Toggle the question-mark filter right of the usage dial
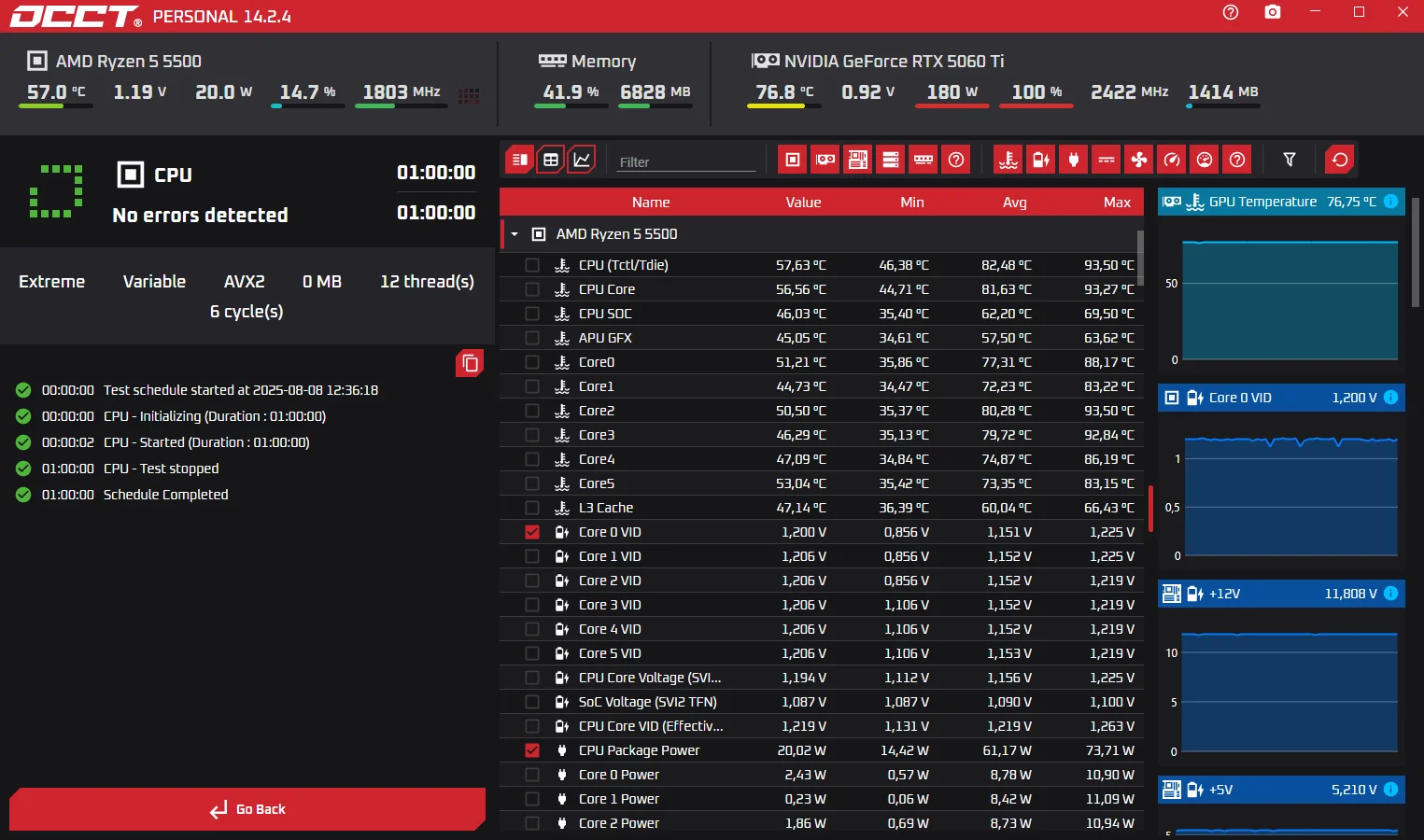Image resolution: width=1424 pixels, height=840 pixels. (1237, 160)
